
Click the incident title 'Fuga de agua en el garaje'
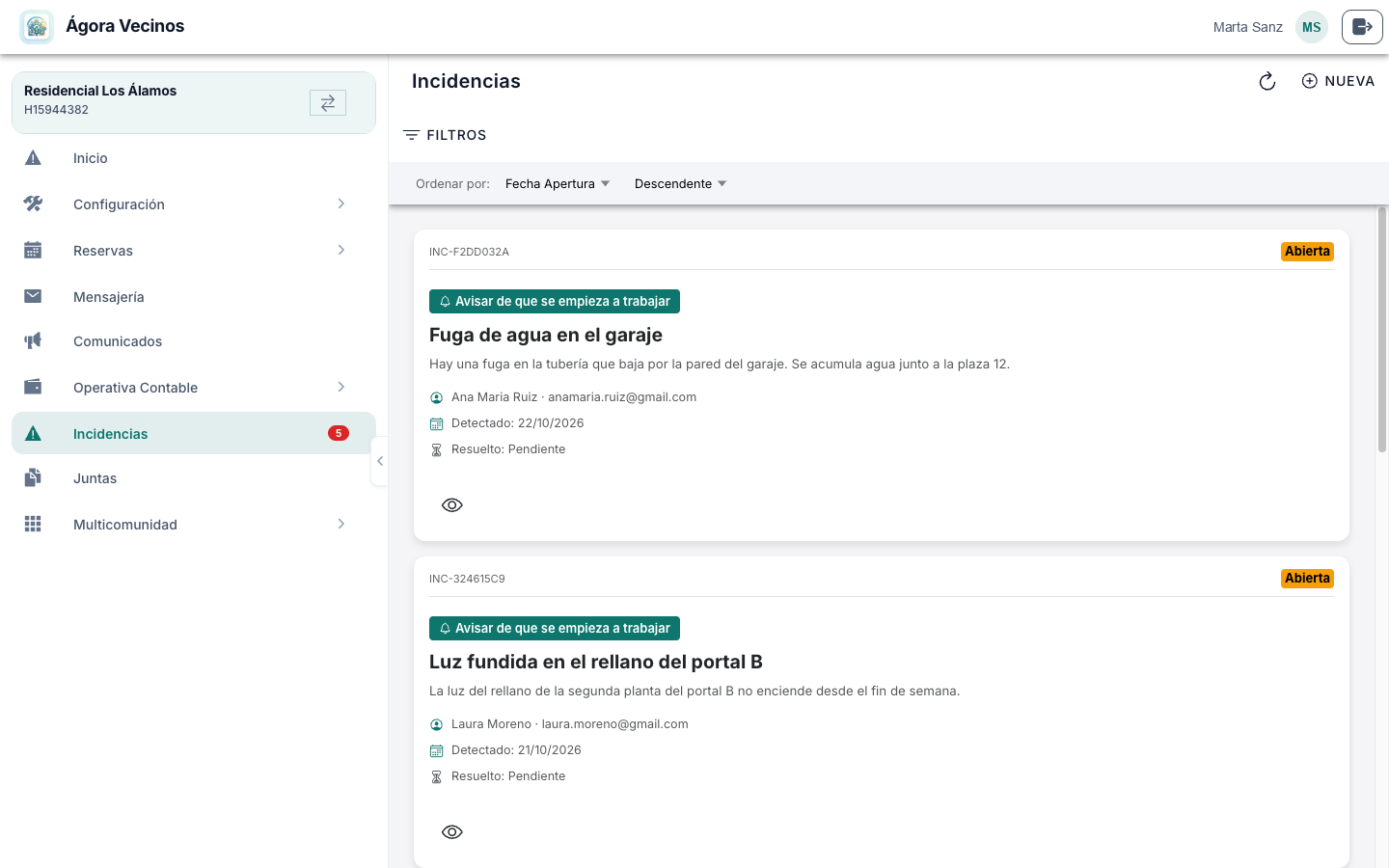[546, 335]
